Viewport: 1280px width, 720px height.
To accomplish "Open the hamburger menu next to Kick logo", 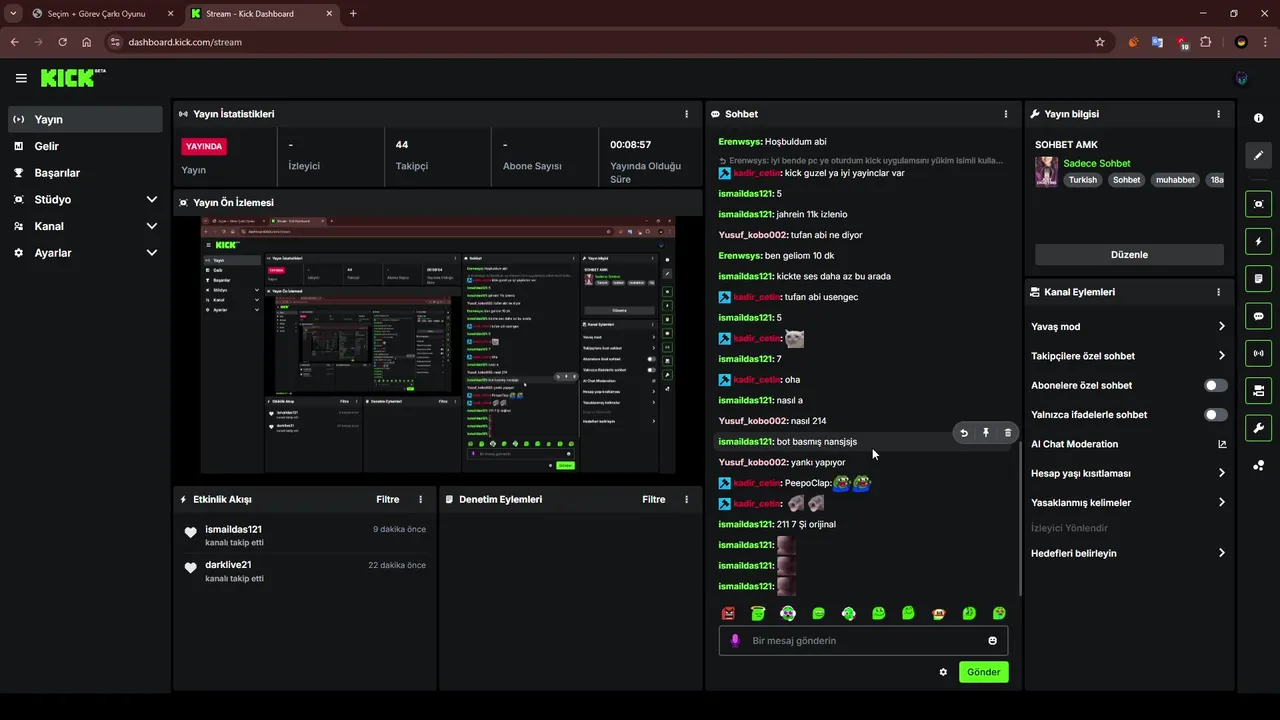I will pyautogui.click(x=21, y=78).
